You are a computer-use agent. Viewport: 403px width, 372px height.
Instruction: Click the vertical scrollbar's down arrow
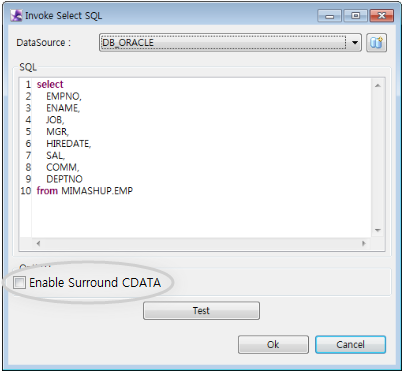[378, 230]
